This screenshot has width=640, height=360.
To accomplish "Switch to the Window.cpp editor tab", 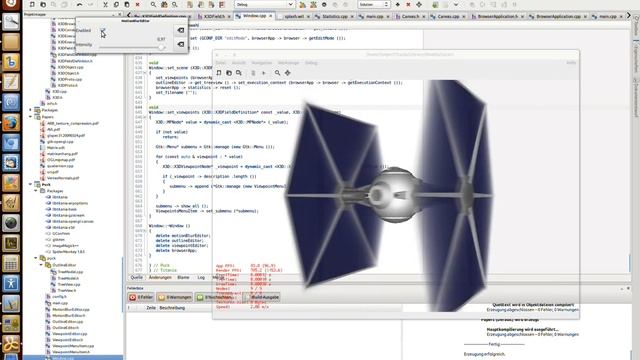I will [255, 16].
